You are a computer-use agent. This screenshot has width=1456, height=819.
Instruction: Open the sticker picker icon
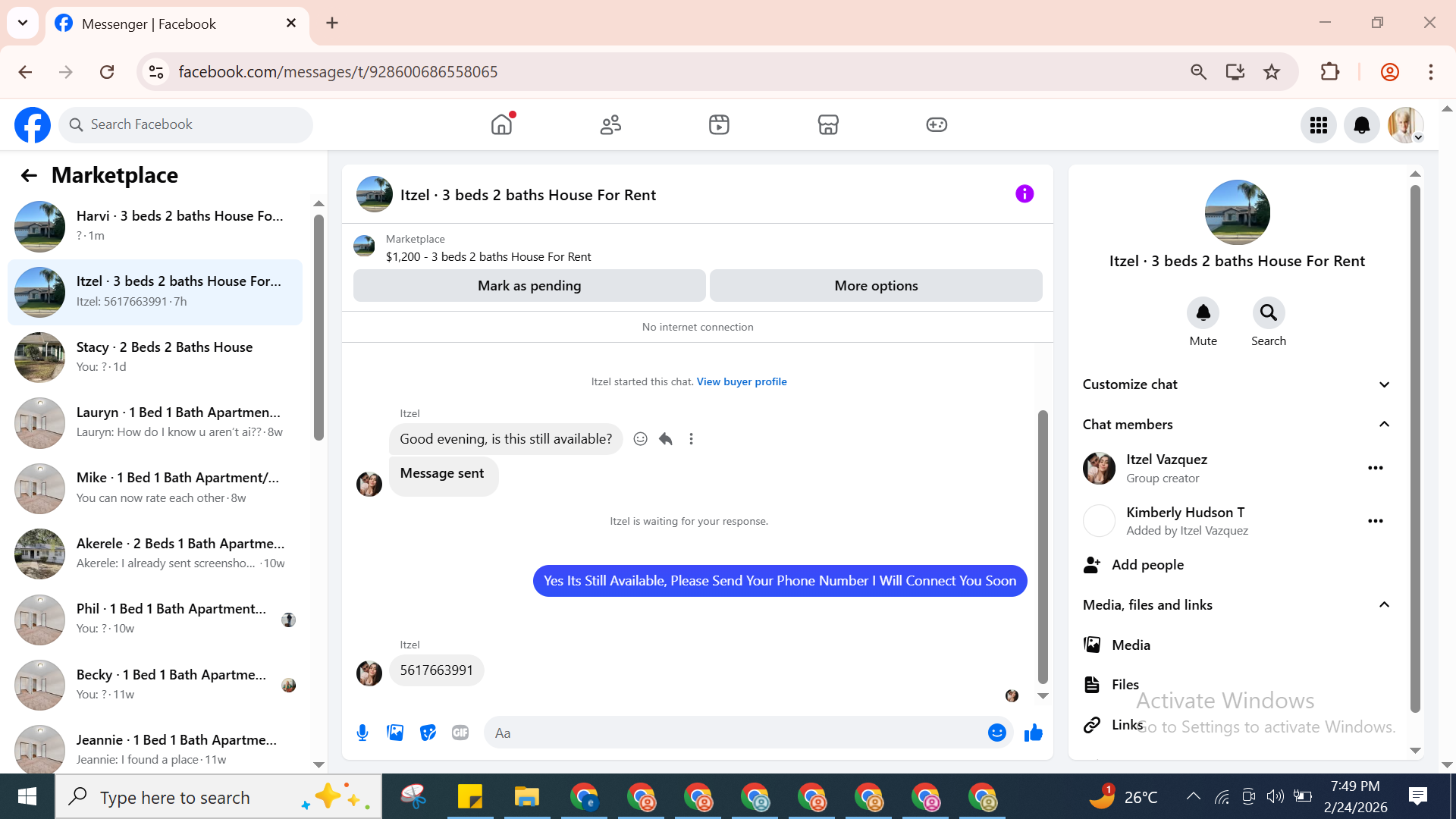click(428, 733)
